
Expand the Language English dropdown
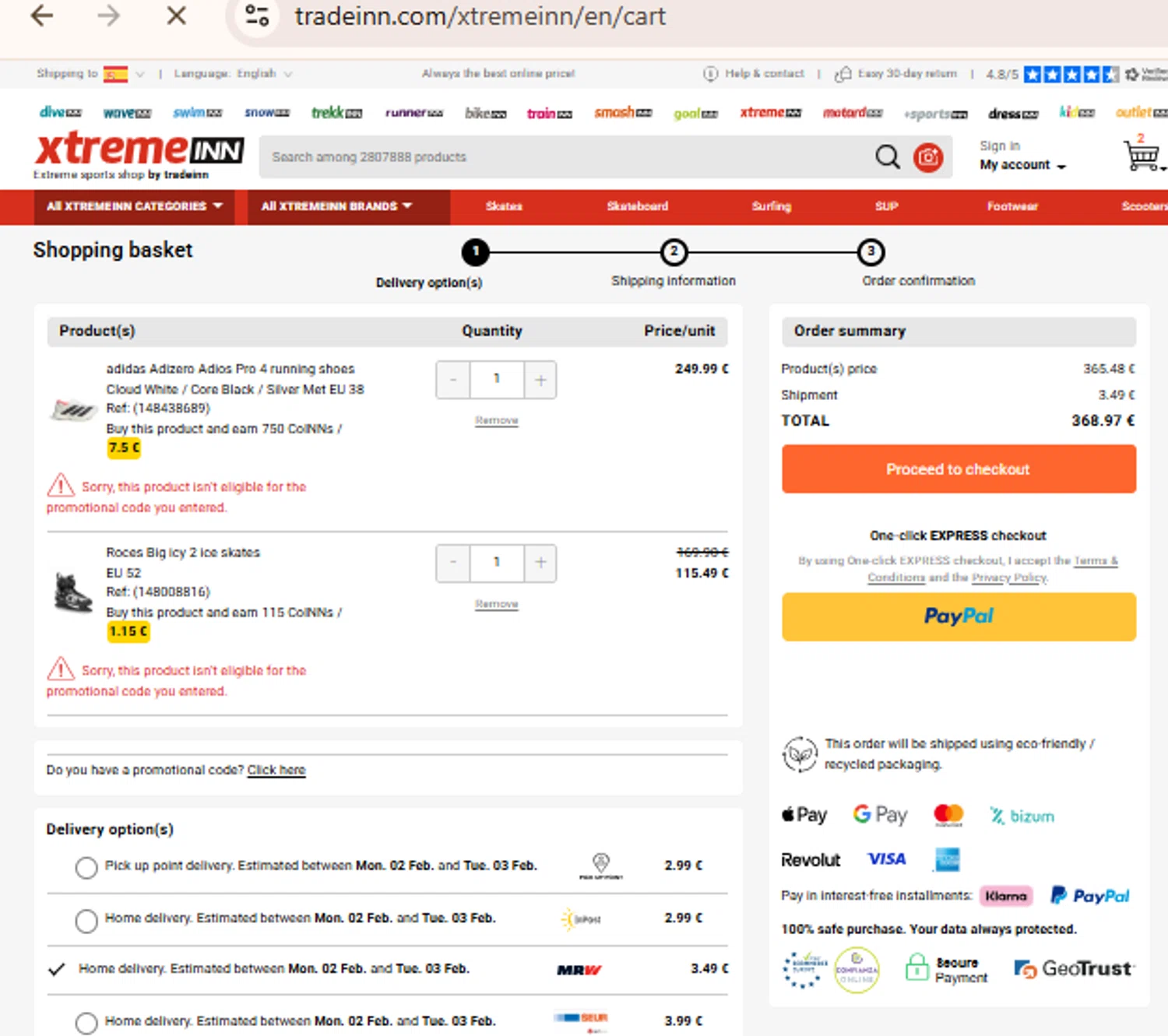pyautogui.click(x=233, y=74)
